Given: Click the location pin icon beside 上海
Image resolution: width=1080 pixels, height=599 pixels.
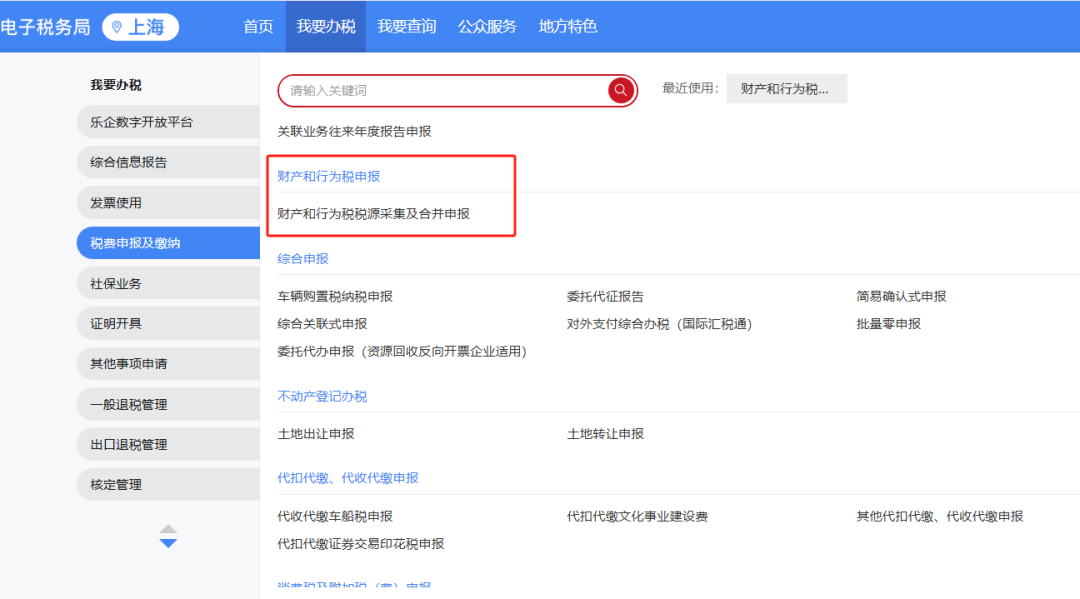Looking at the screenshot, I should coord(117,27).
